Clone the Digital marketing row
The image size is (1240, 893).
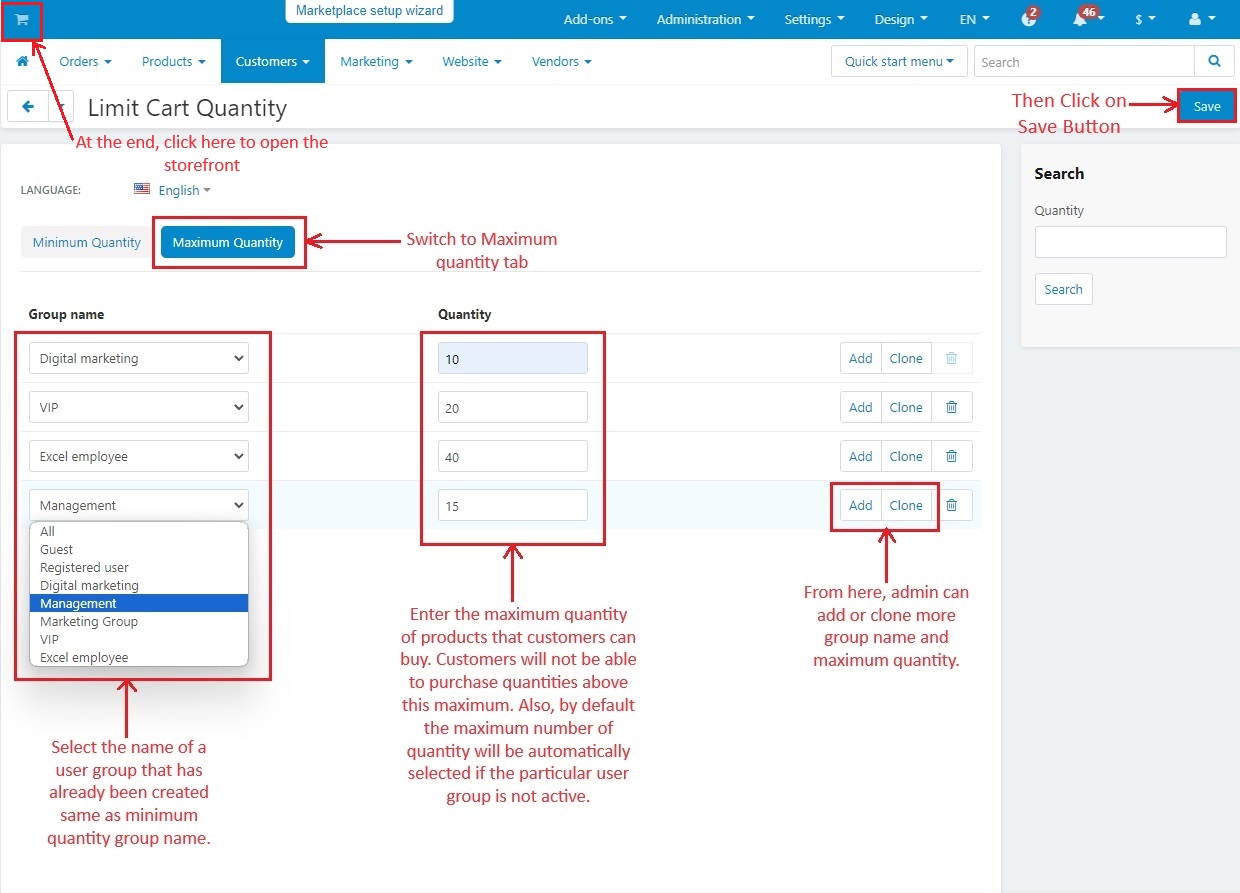(x=906, y=358)
